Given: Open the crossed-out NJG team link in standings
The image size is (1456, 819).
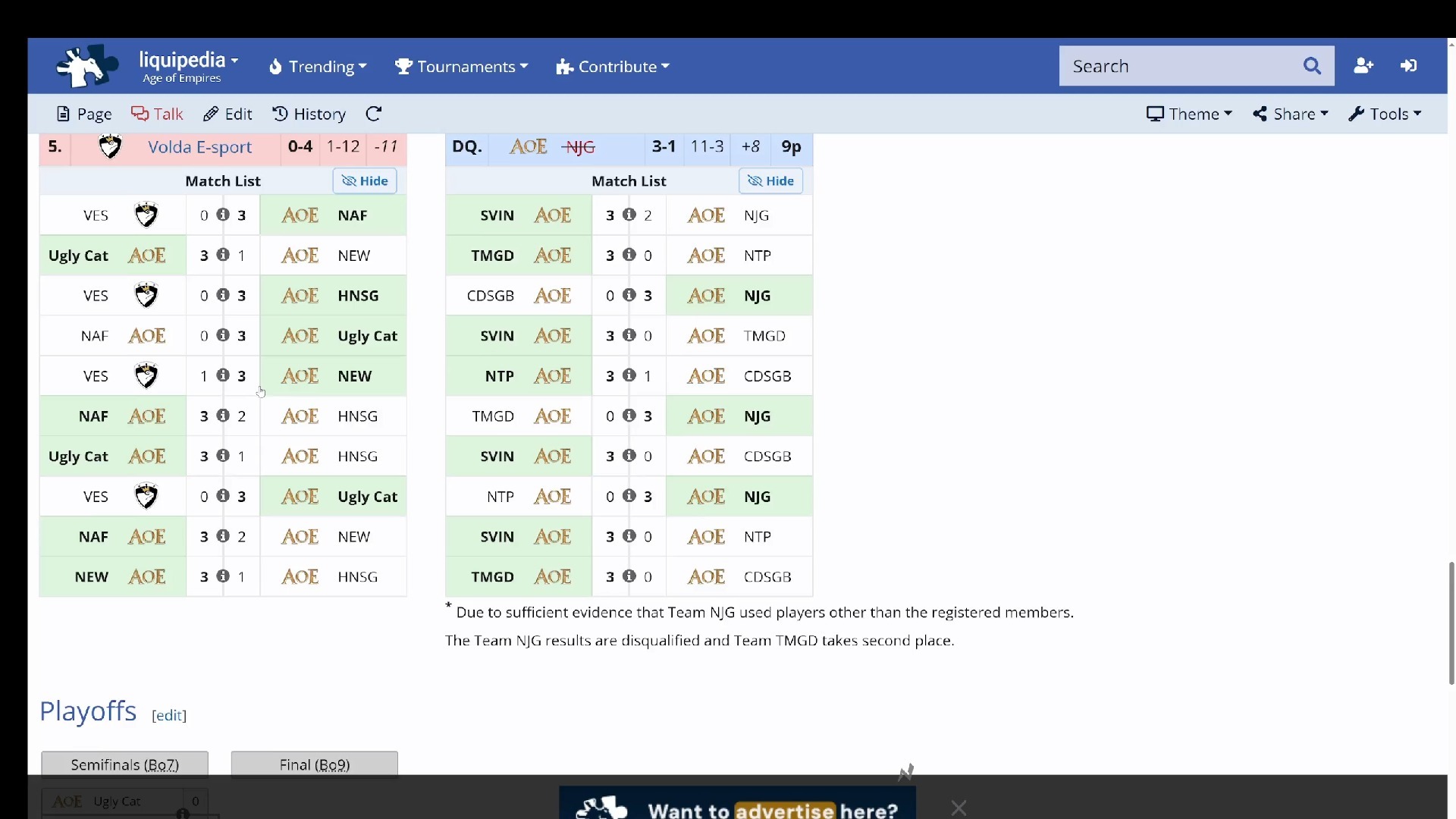Looking at the screenshot, I should (580, 147).
